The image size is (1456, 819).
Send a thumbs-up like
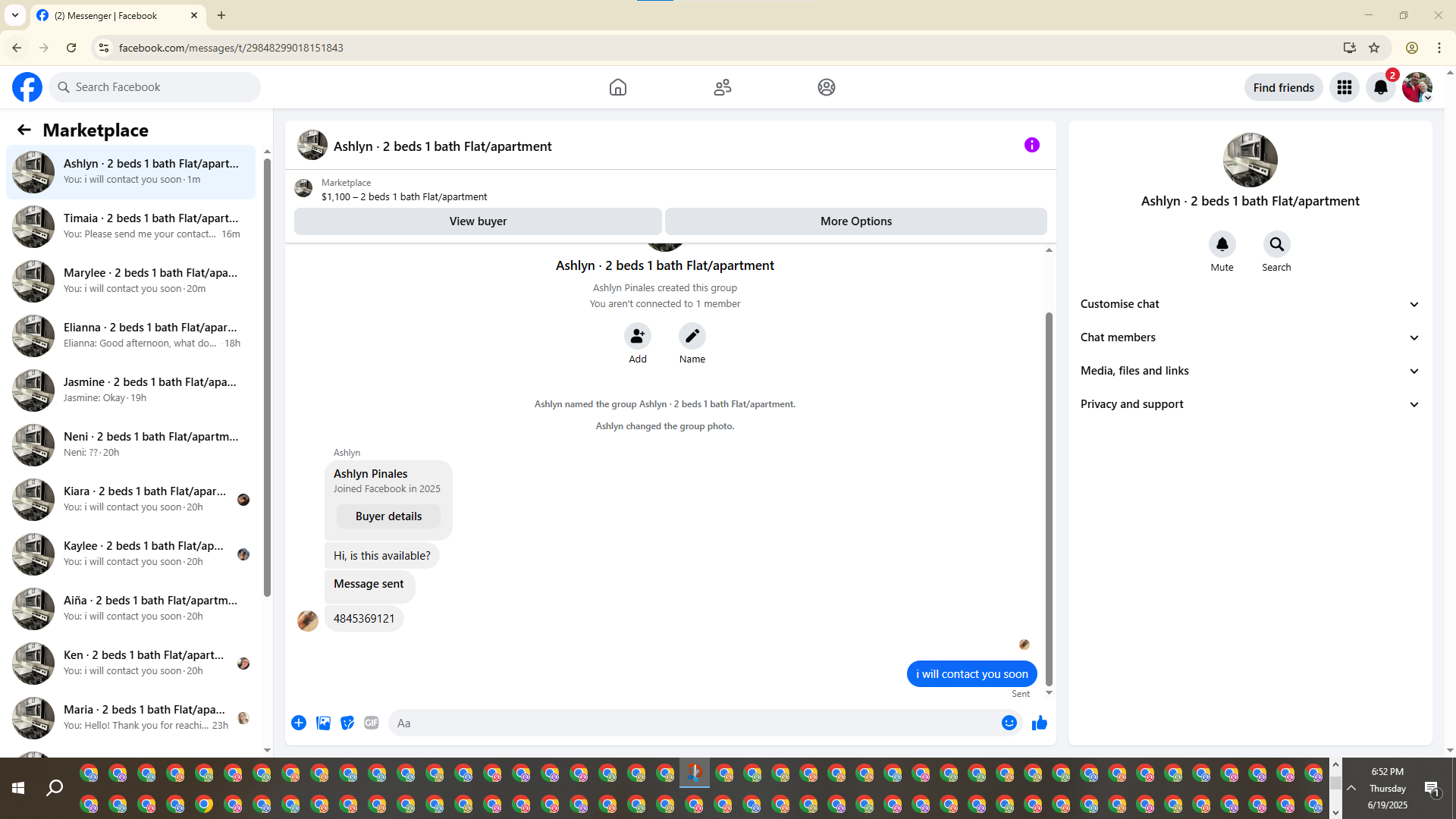[x=1040, y=723]
